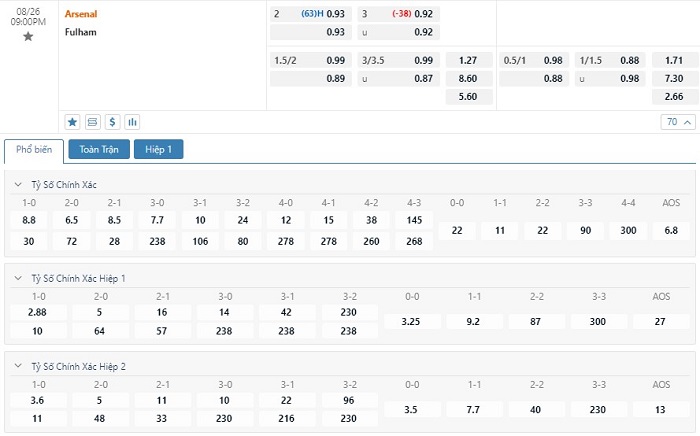Select the 6.8 AOS full match odds
The width and height of the screenshot is (700, 436).
tap(670, 231)
